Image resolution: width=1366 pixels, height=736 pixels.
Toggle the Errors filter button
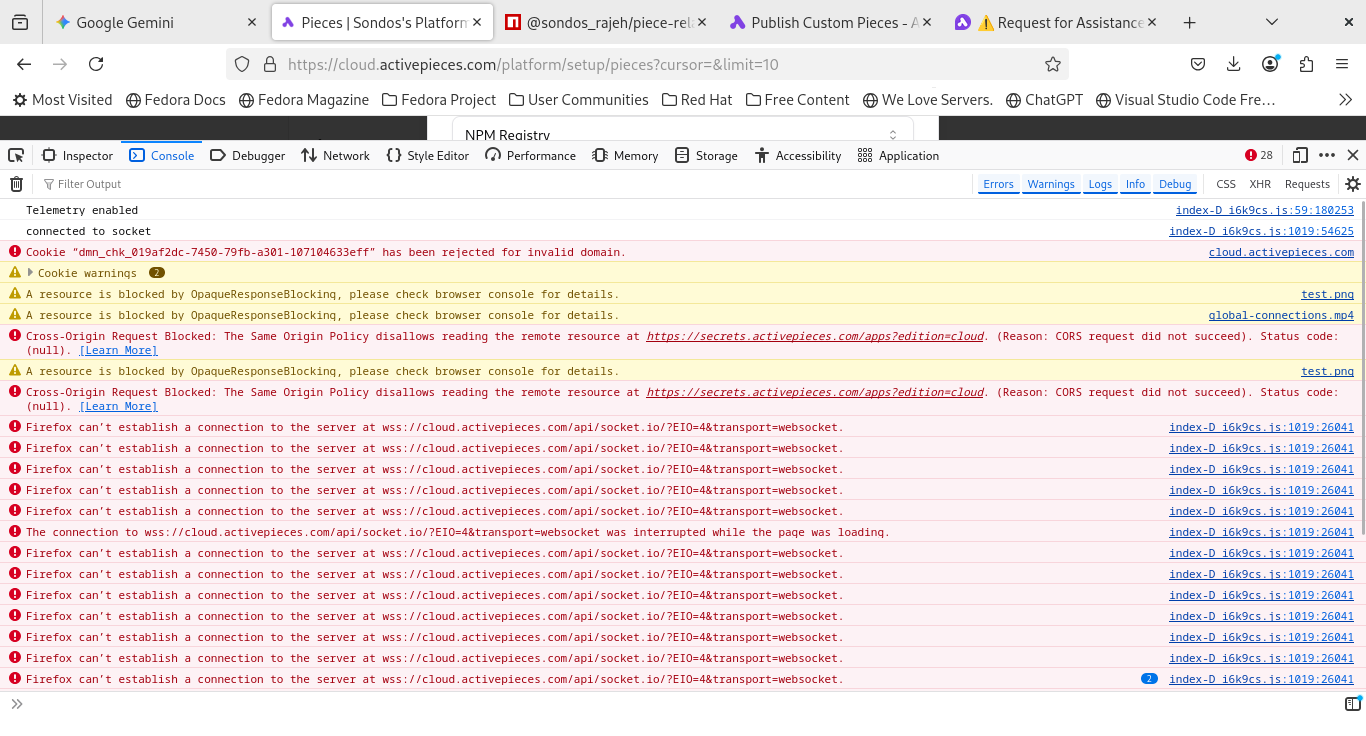[x=998, y=184]
